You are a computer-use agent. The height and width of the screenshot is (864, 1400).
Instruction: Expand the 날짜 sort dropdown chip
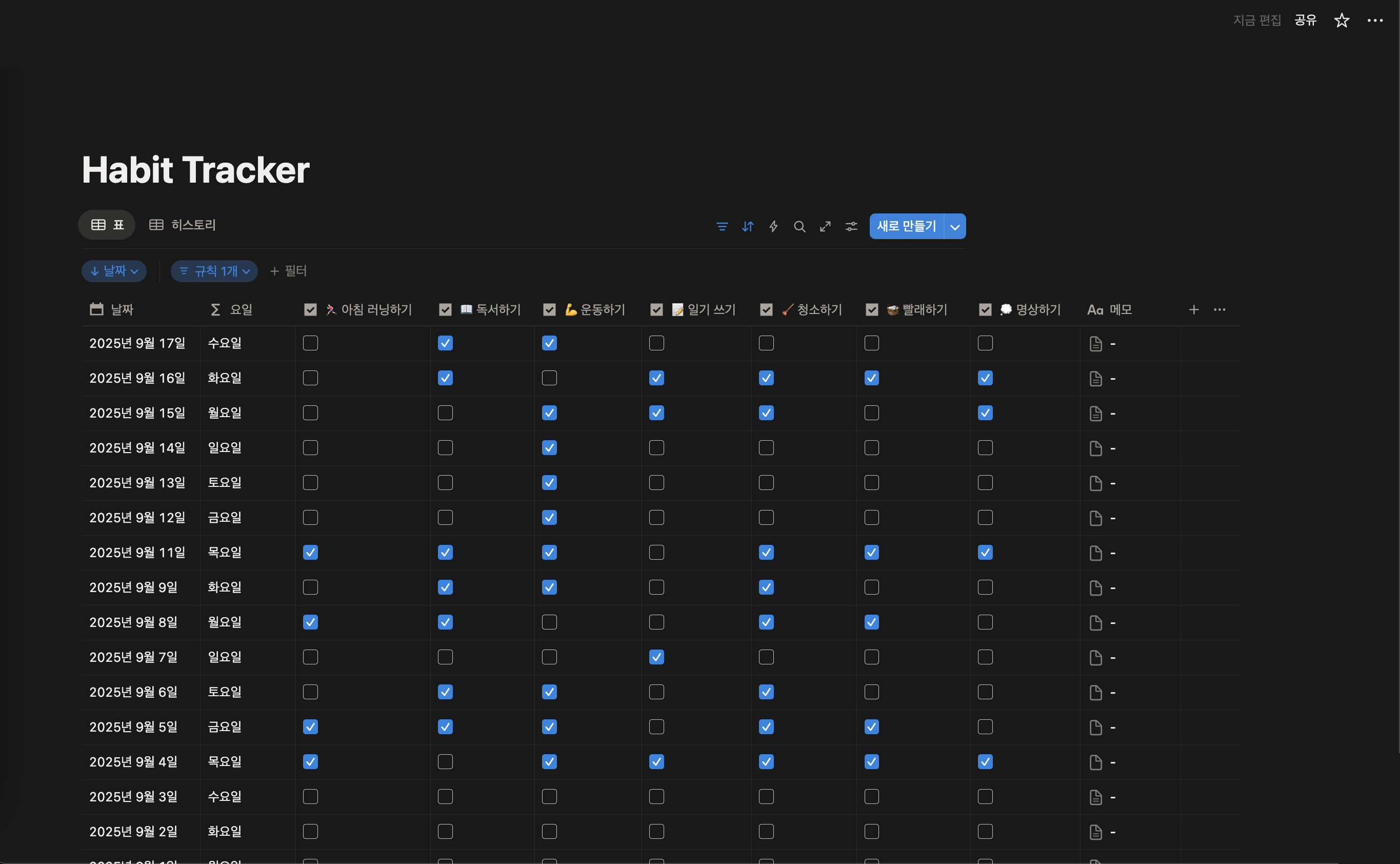[x=114, y=271]
